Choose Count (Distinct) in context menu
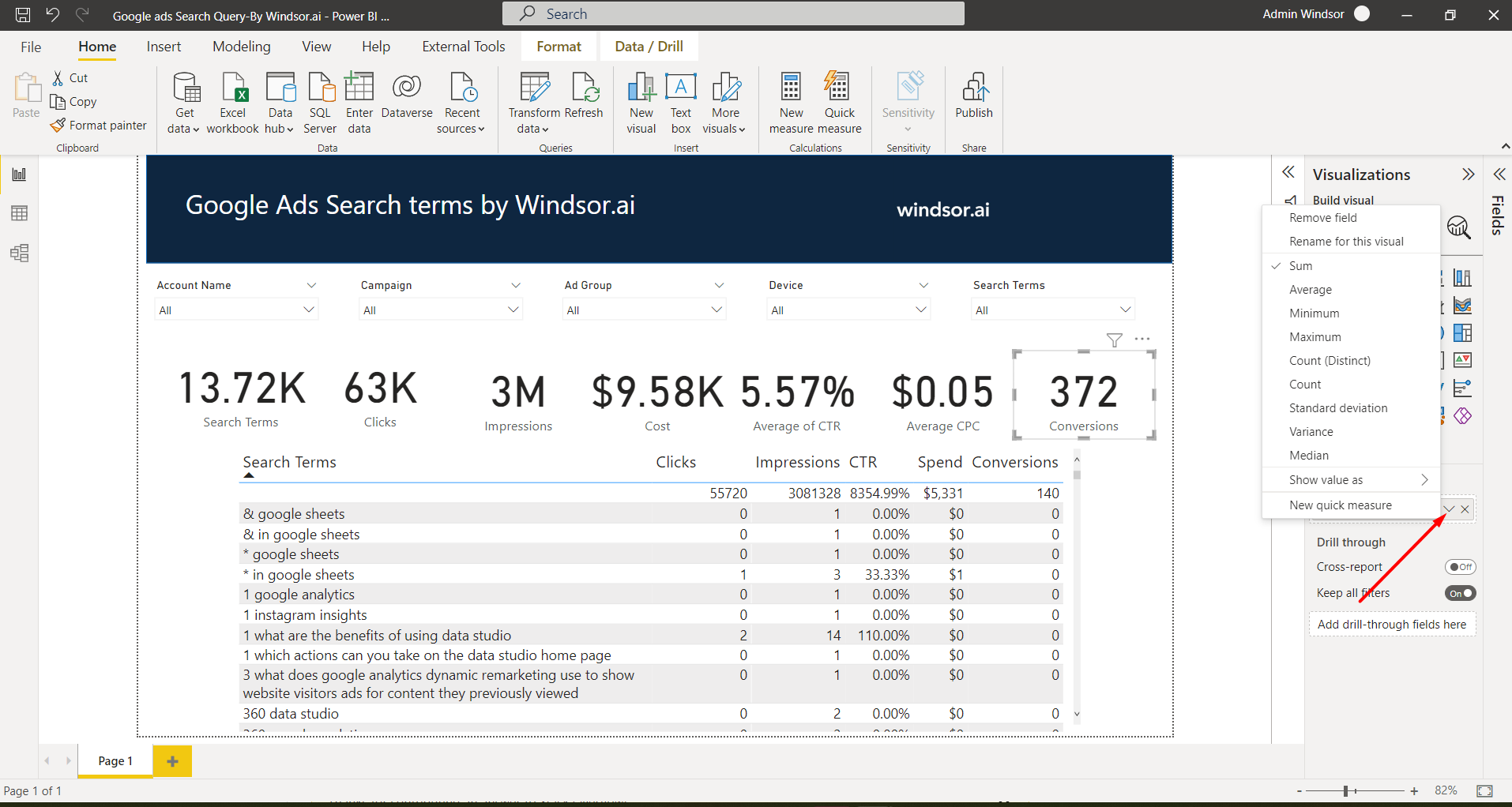The image size is (1512, 807). pyautogui.click(x=1352, y=361)
